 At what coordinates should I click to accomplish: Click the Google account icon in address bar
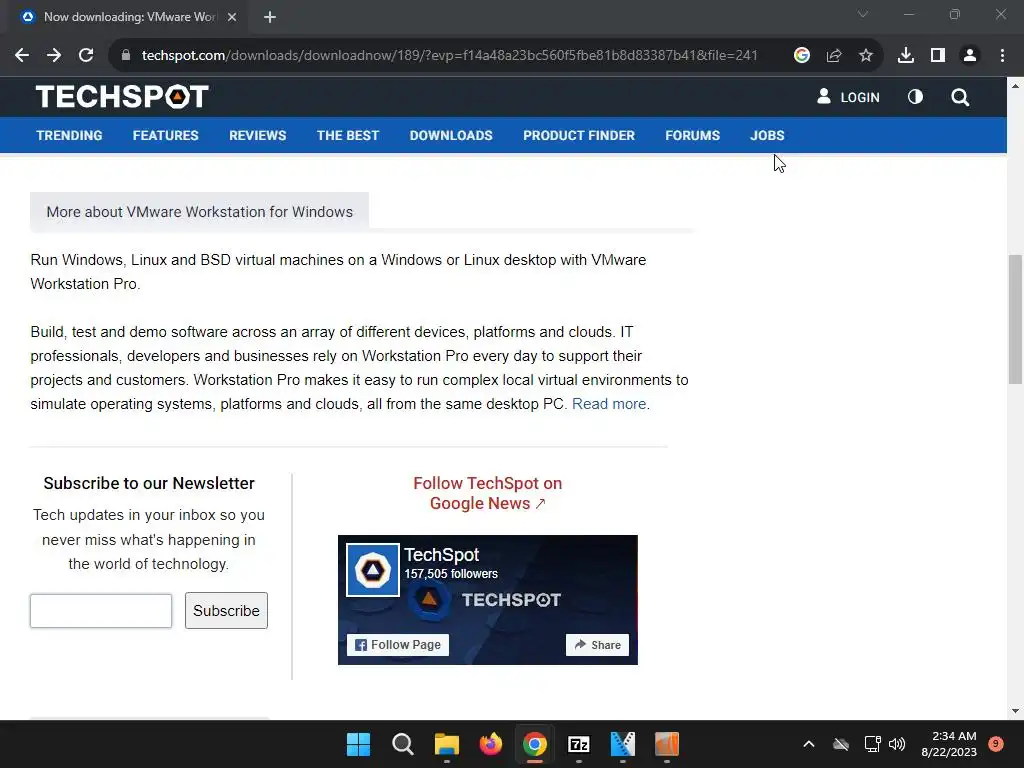802,56
